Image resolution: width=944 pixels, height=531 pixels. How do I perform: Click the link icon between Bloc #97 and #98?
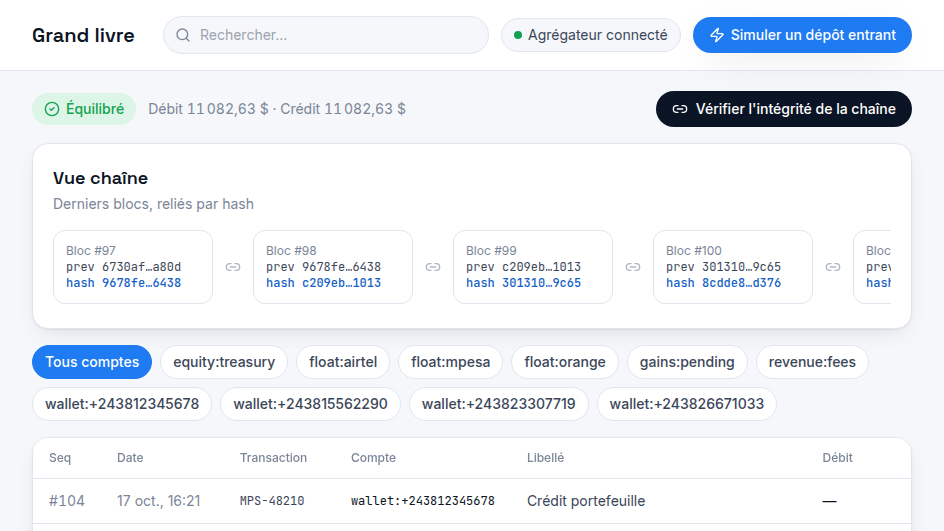tap(233, 267)
